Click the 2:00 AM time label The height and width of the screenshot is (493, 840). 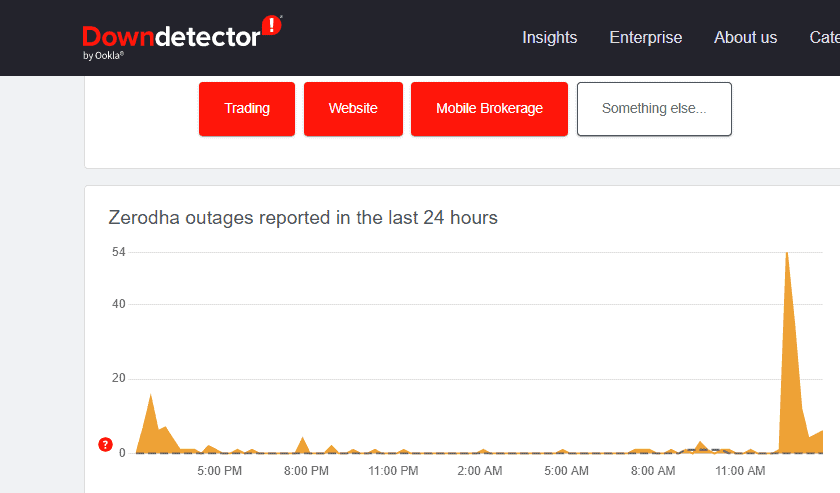point(479,470)
